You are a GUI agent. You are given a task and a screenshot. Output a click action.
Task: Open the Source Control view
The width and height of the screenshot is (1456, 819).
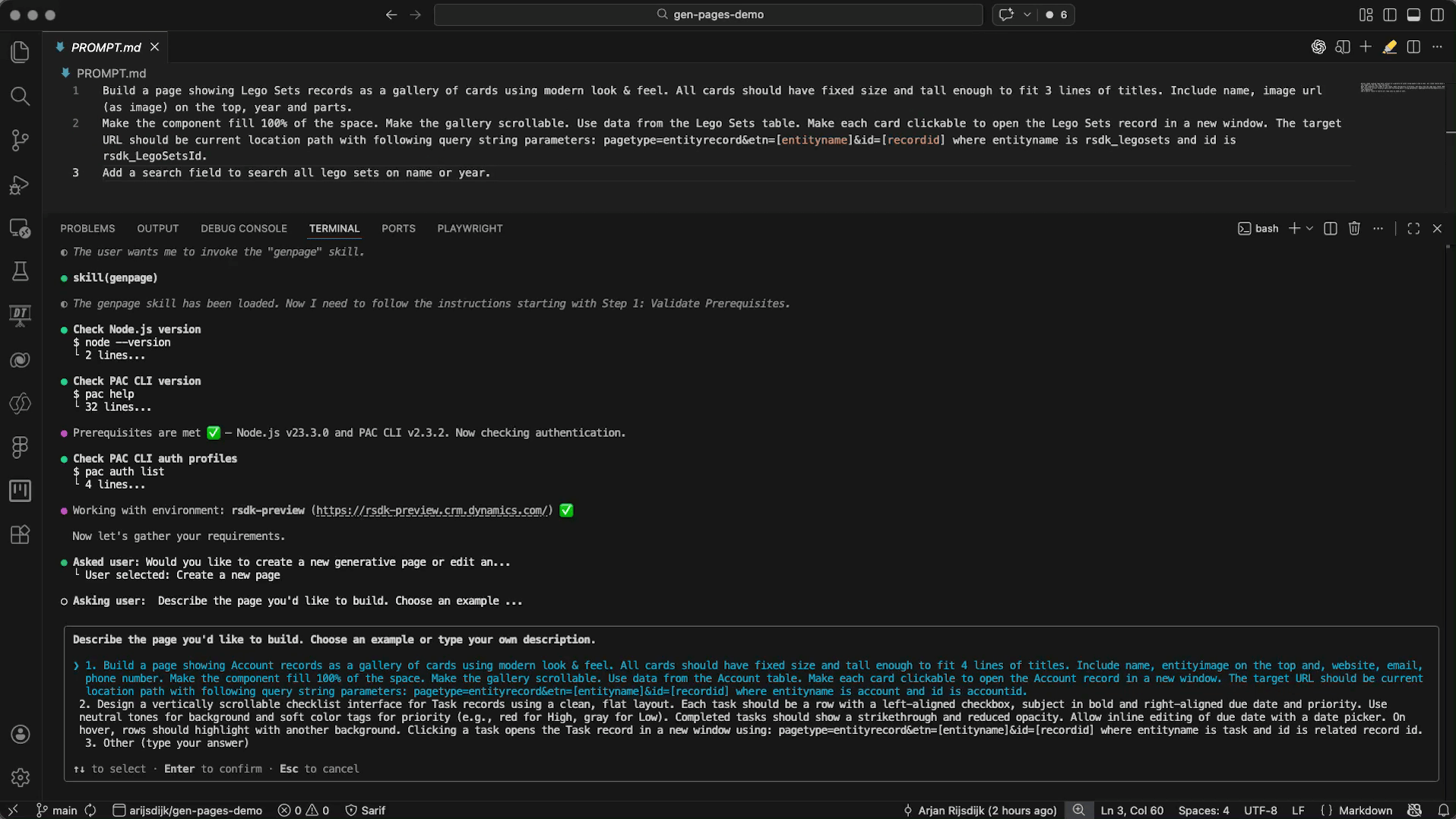click(x=20, y=141)
